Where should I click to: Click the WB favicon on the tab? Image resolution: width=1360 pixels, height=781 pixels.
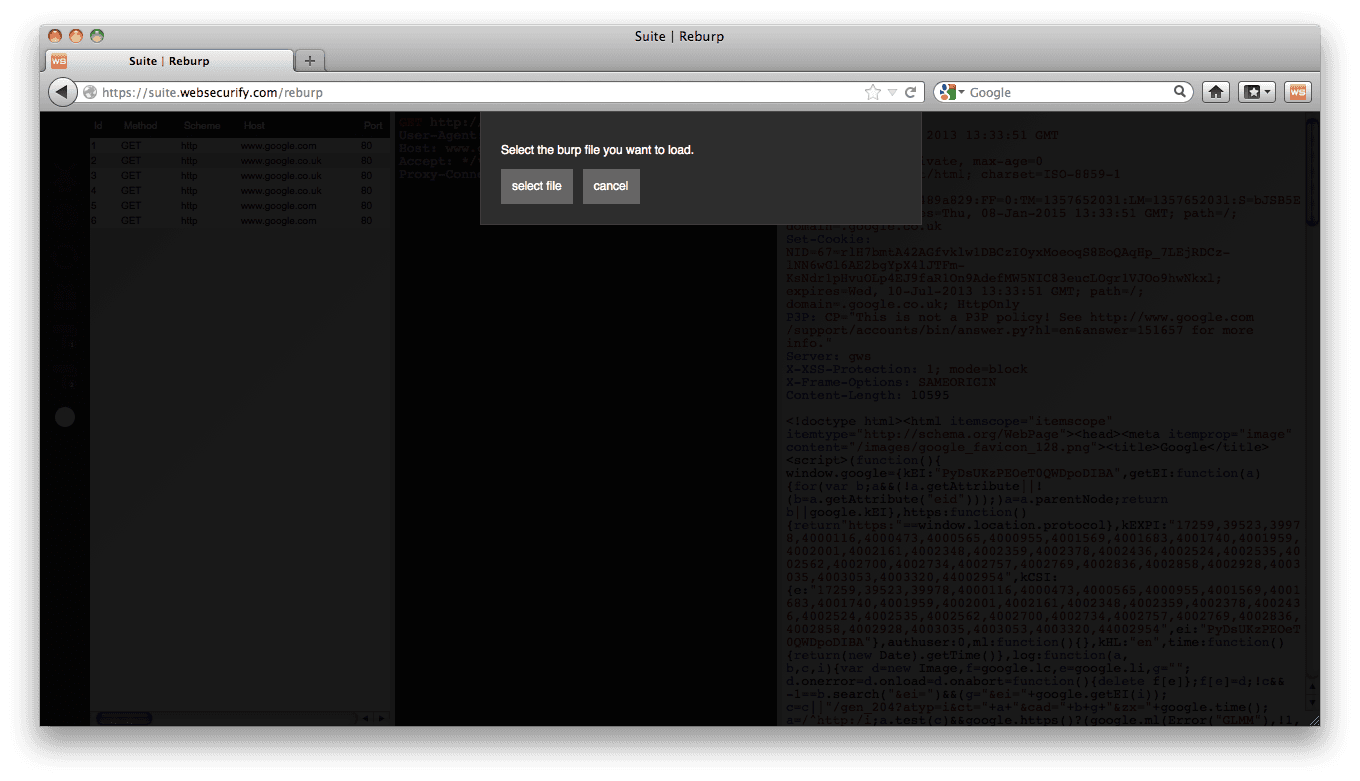coord(59,61)
